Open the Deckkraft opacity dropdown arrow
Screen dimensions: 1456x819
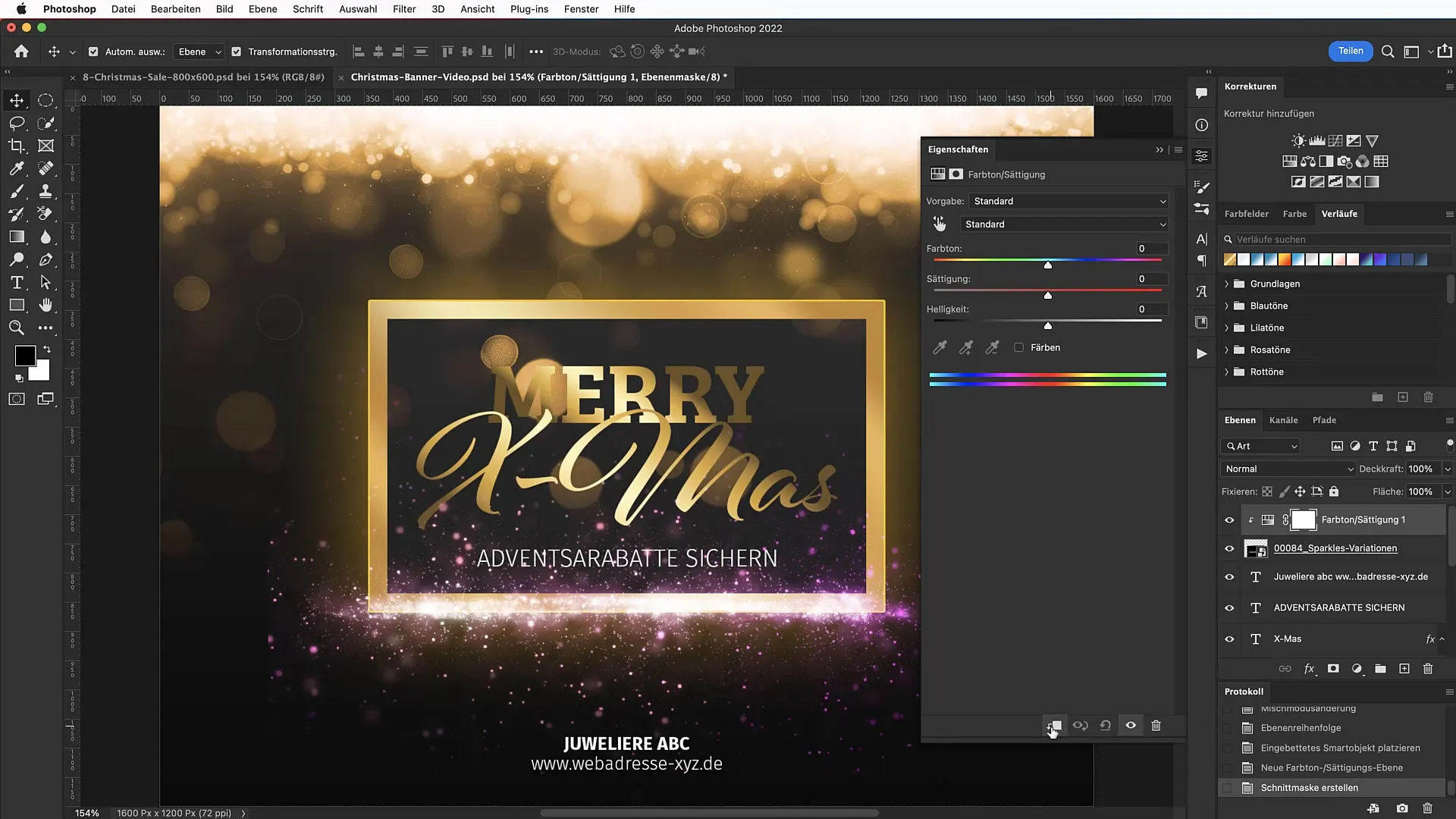(x=1447, y=469)
